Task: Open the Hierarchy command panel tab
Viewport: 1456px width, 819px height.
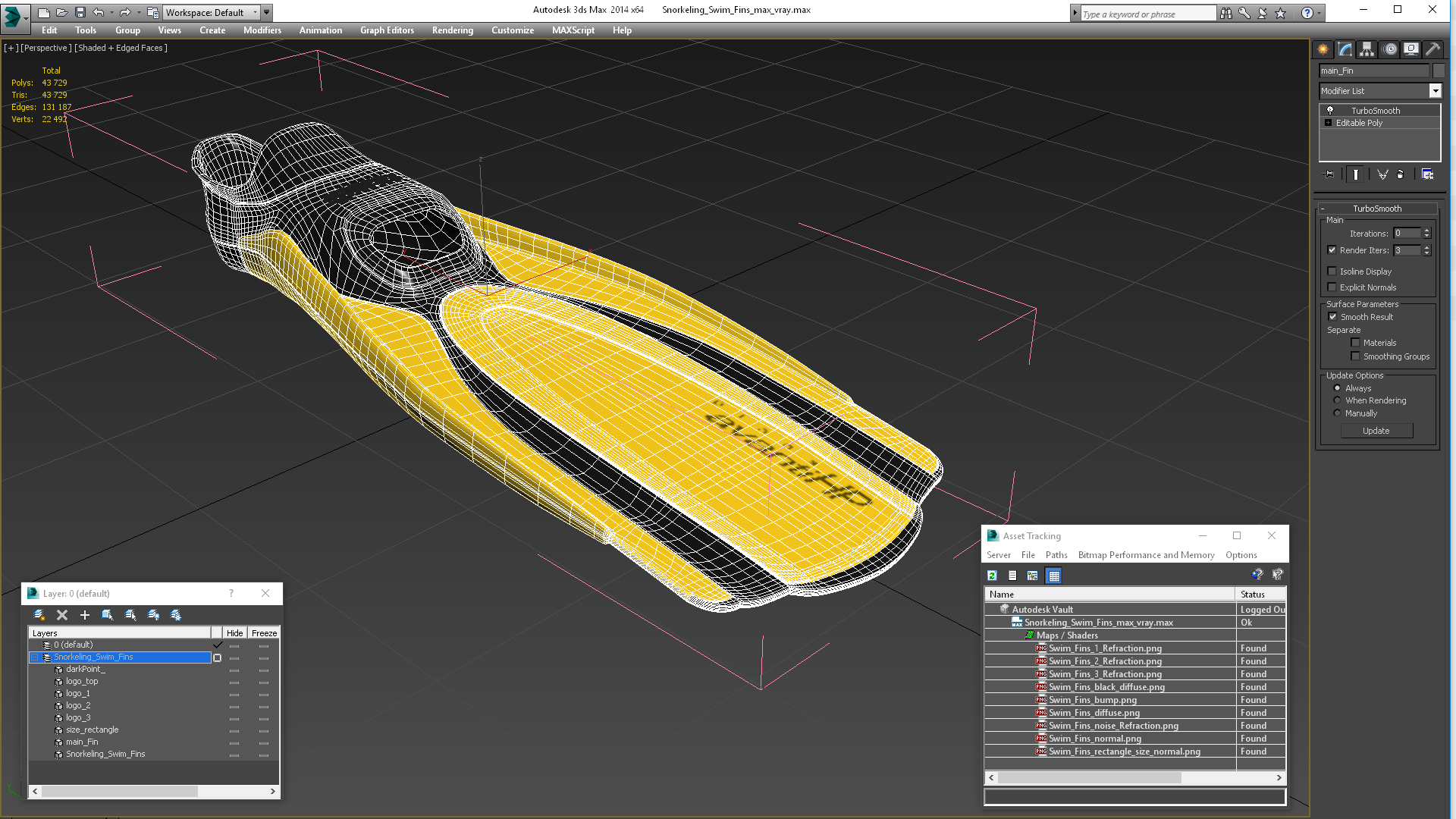Action: click(x=1367, y=49)
